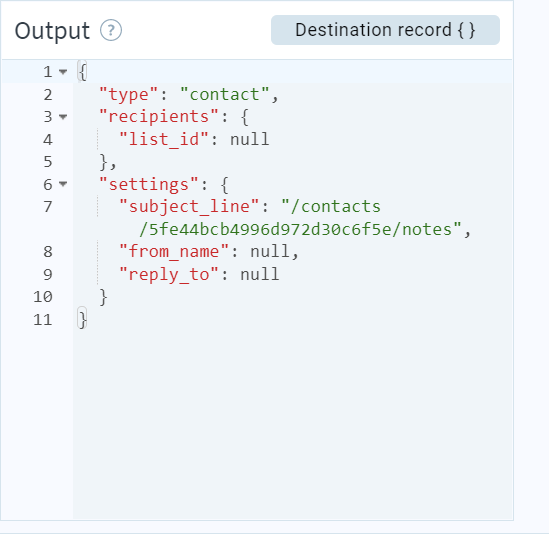This screenshot has height=534, width=549.
Task: Click the Destination record button
Action: coord(385,30)
